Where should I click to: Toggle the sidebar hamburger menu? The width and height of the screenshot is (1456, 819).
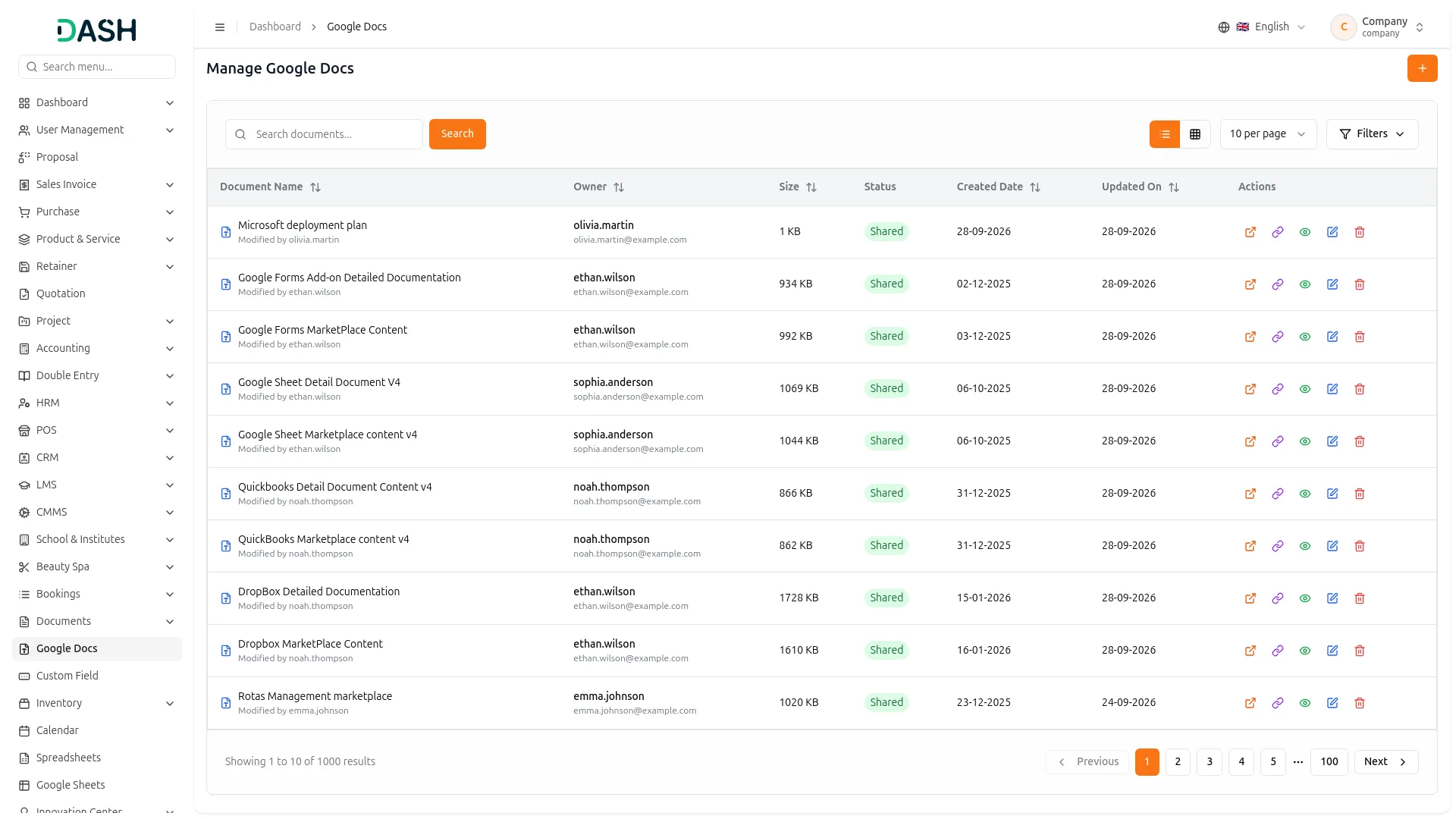tap(220, 27)
